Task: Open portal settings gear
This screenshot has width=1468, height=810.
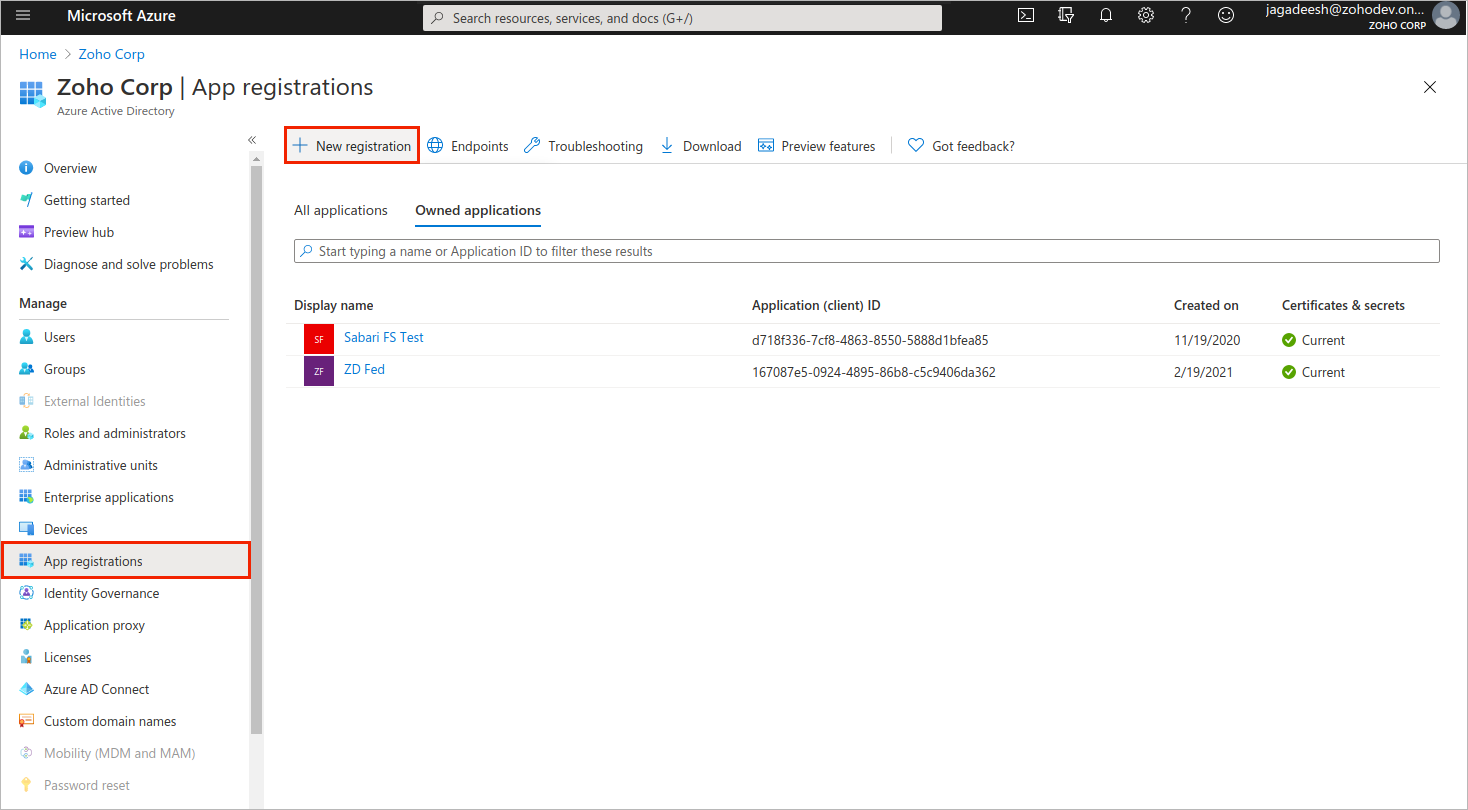Action: 1146,16
